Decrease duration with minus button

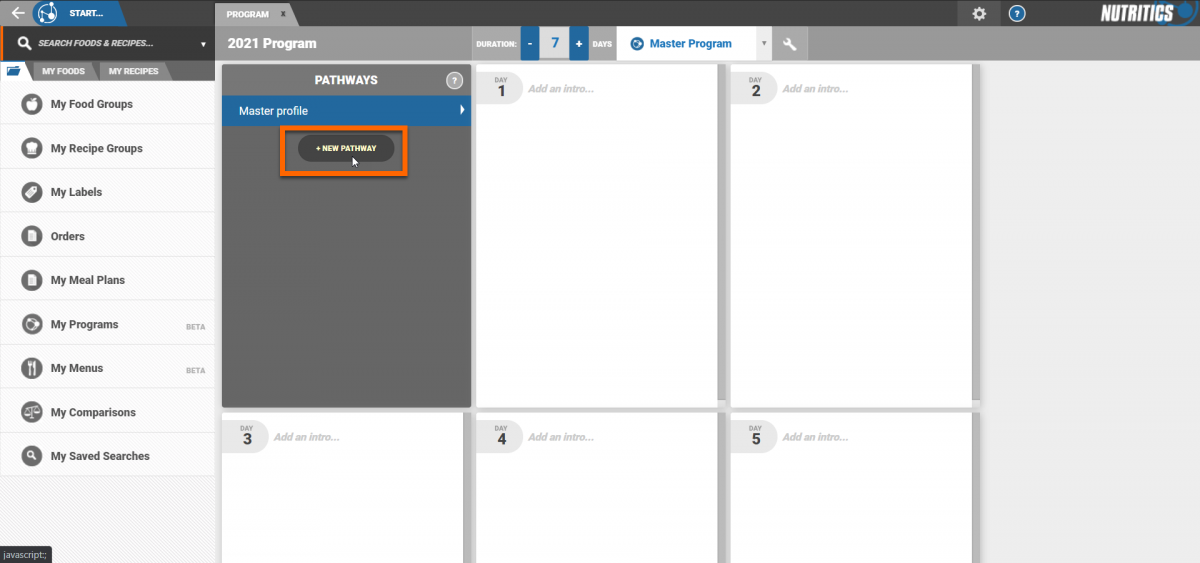pos(530,44)
